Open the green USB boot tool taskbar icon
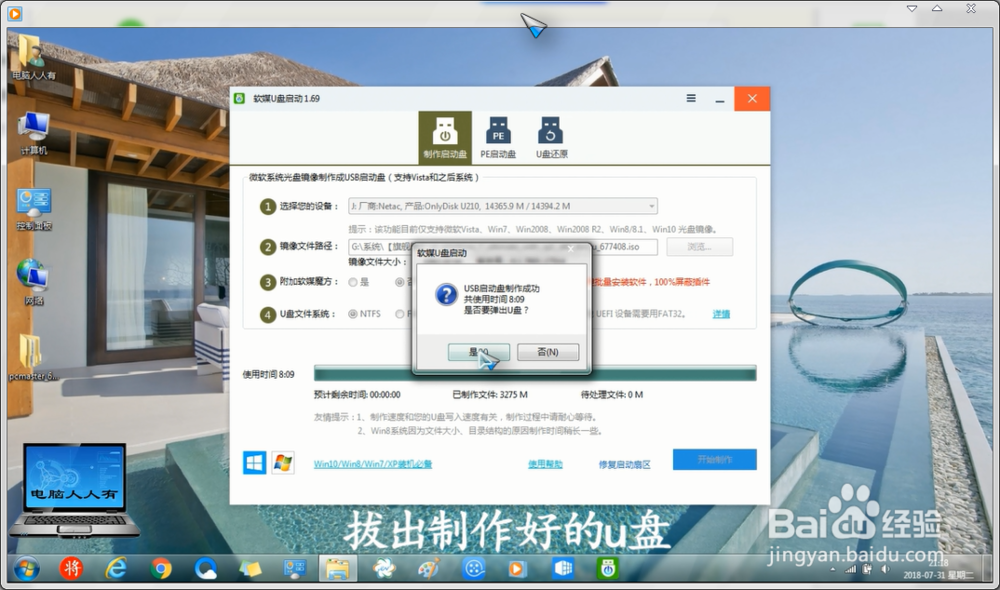This screenshot has width=1000, height=590. coord(607,568)
